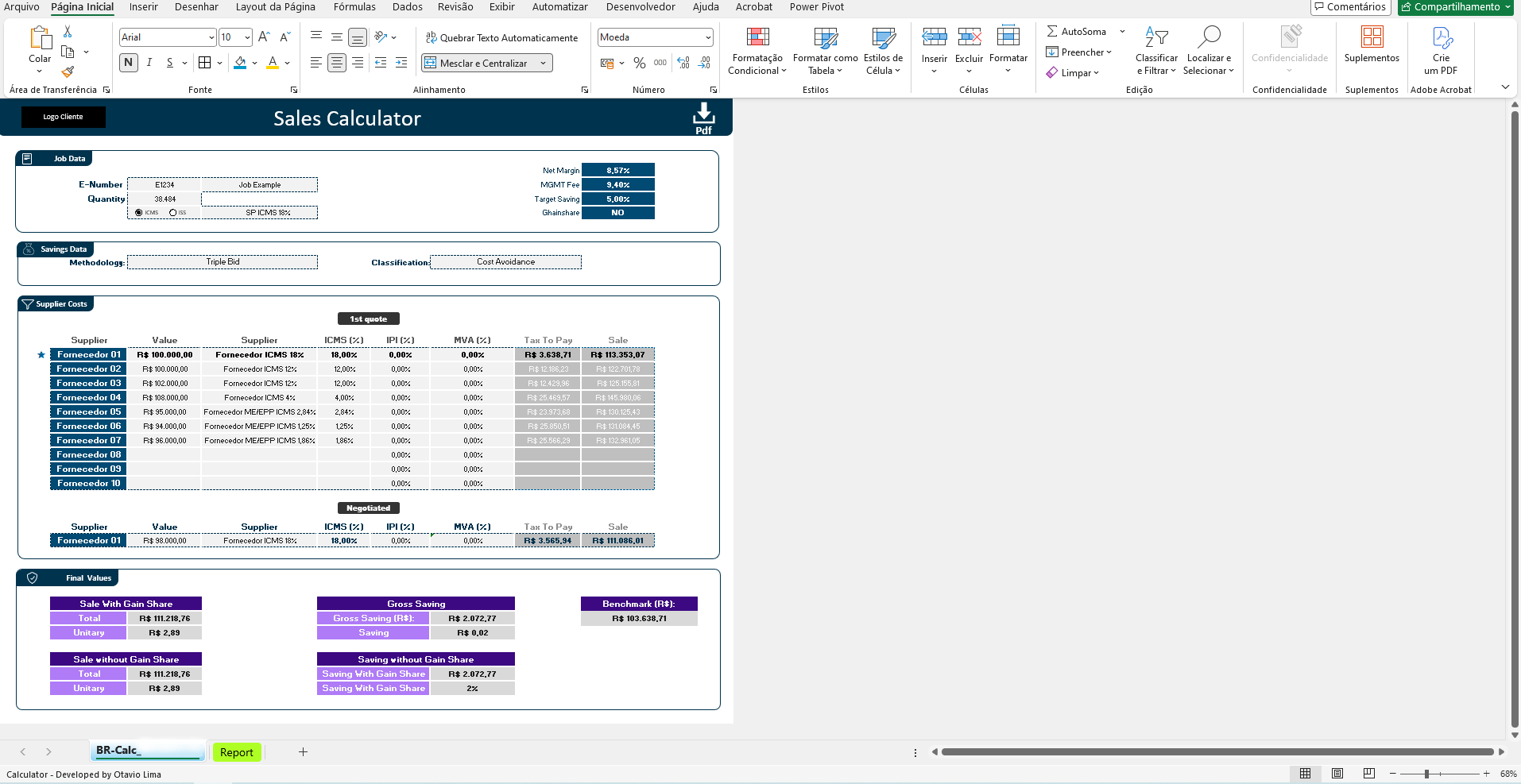Click the Conditional Formatting (Formatação Condicional) icon
This screenshot has height=784, width=1521.
pos(758,37)
